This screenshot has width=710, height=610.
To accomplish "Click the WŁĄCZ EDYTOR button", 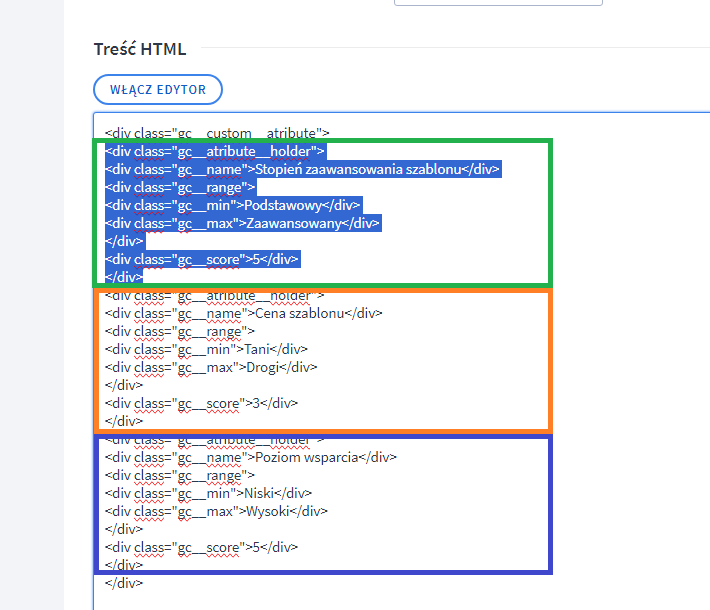I will point(158,90).
